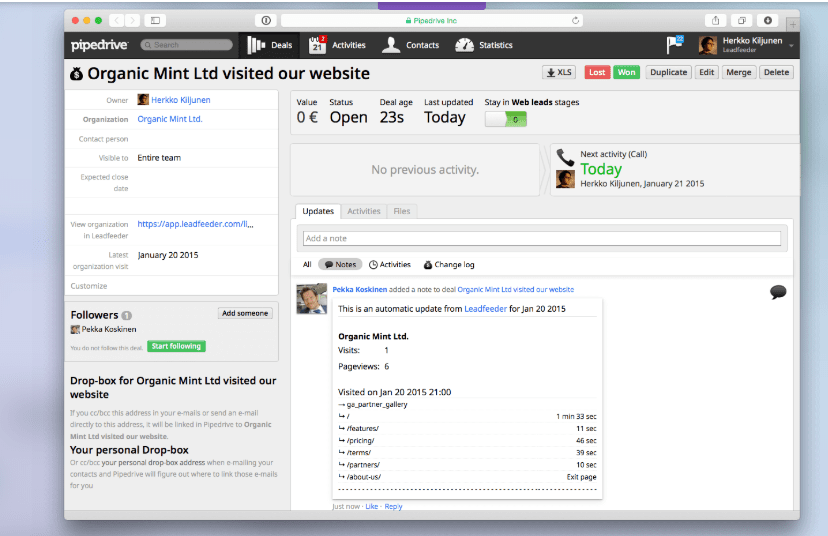This screenshot has width=828, height=536.
Task: Click the speech bubble icon on note
Action: point(778,292)
